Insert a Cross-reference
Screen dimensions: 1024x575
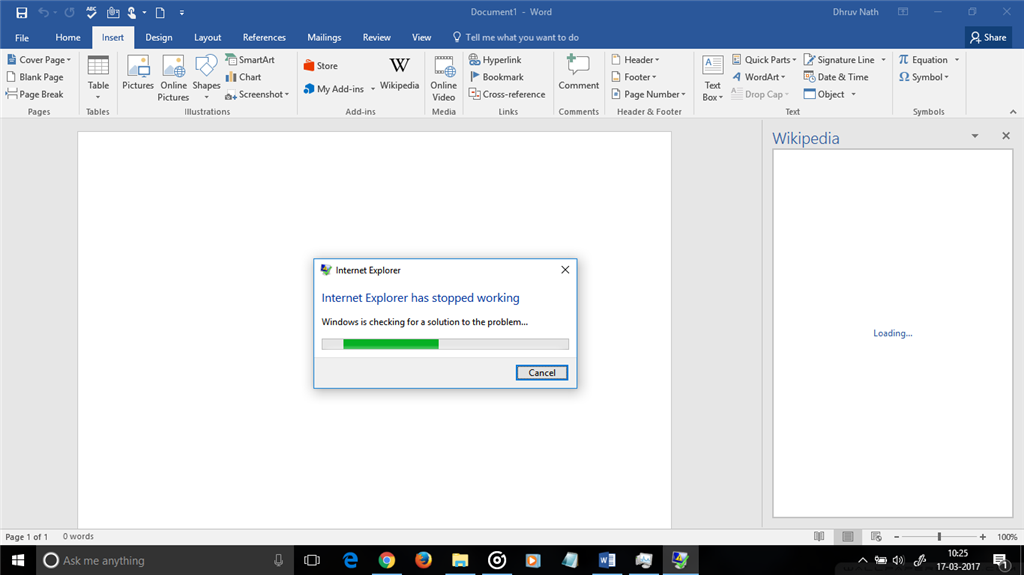[x=507, y=94]
